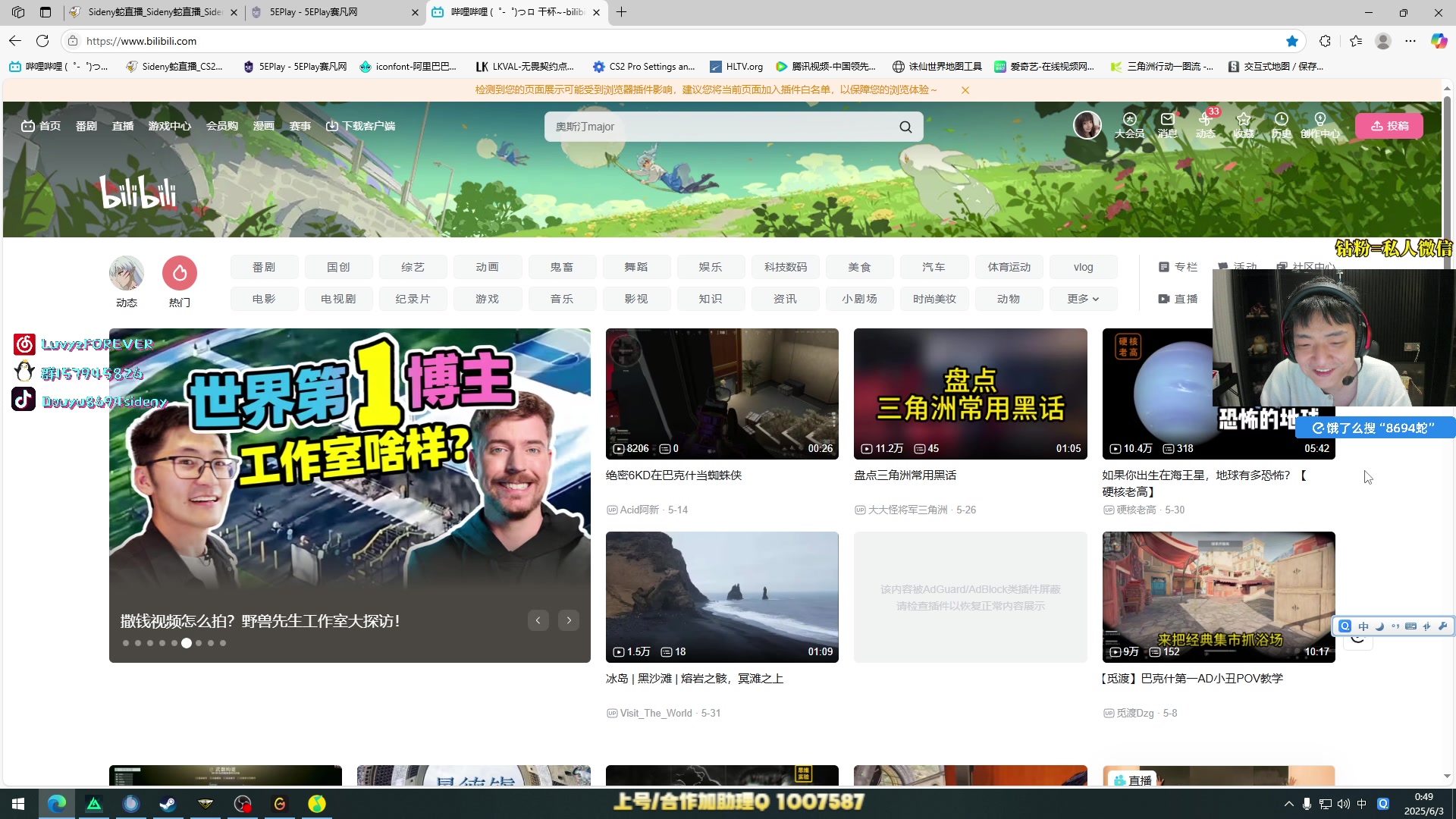Open the browser extensions puzzle icon
Viewport: 1456px width, 819px height.
(x=1325, y=41)
